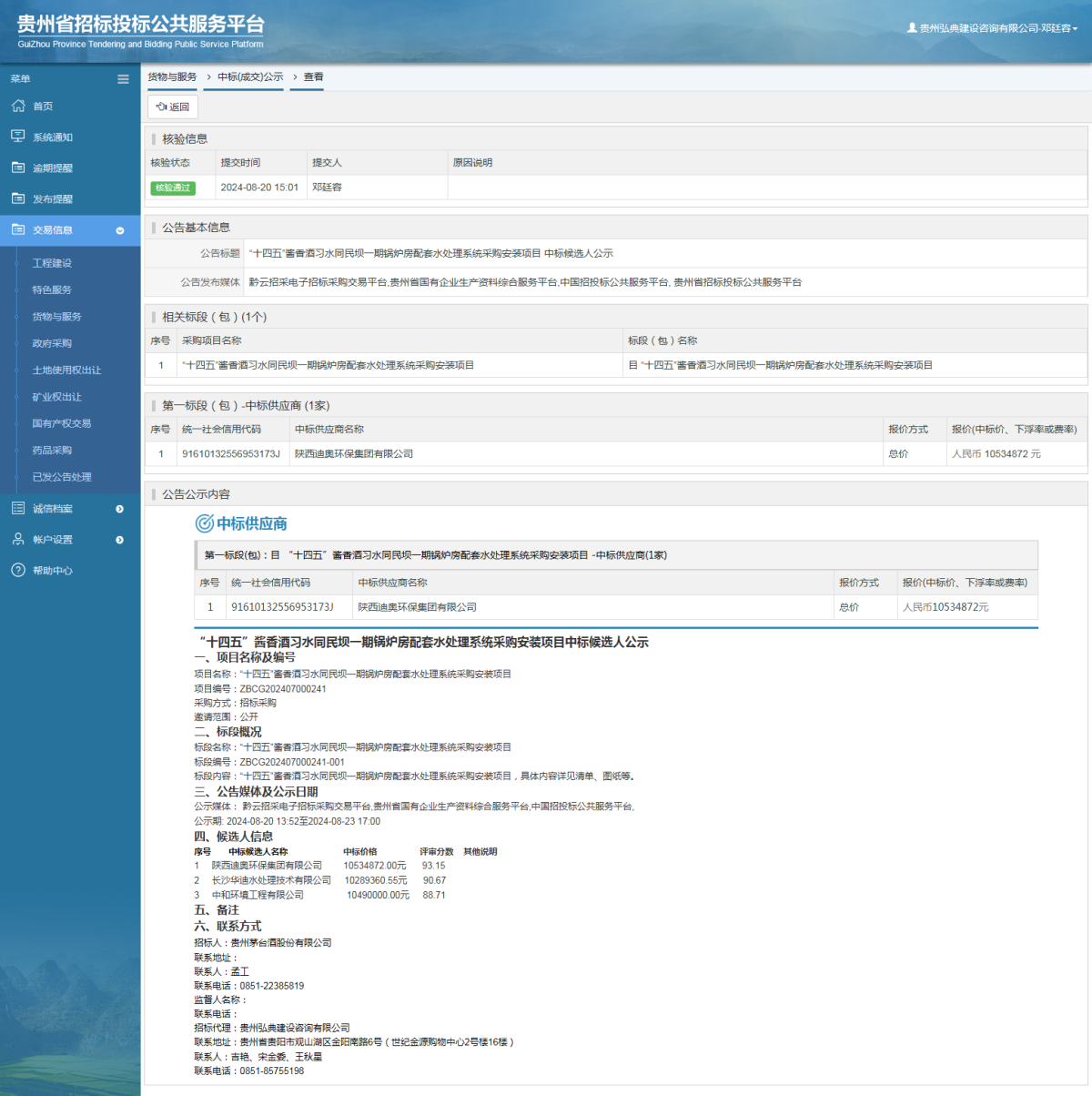This screenshot has width=1092, height=1096.
Task: Click agency 贵州弘典建设咨询有限公司 in contact section
Action: (x=295, y=1028)
